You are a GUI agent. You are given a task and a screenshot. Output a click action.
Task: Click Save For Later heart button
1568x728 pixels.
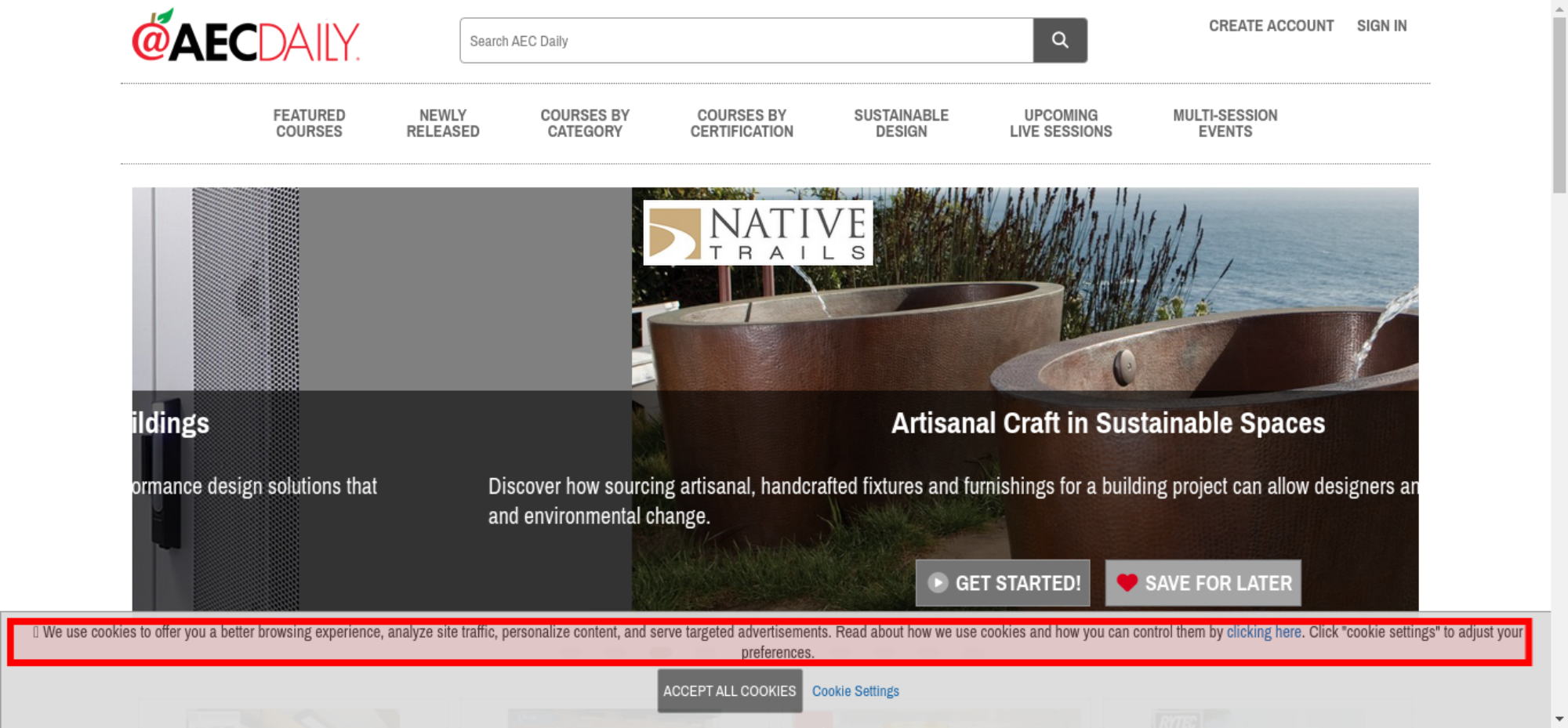1203,583
